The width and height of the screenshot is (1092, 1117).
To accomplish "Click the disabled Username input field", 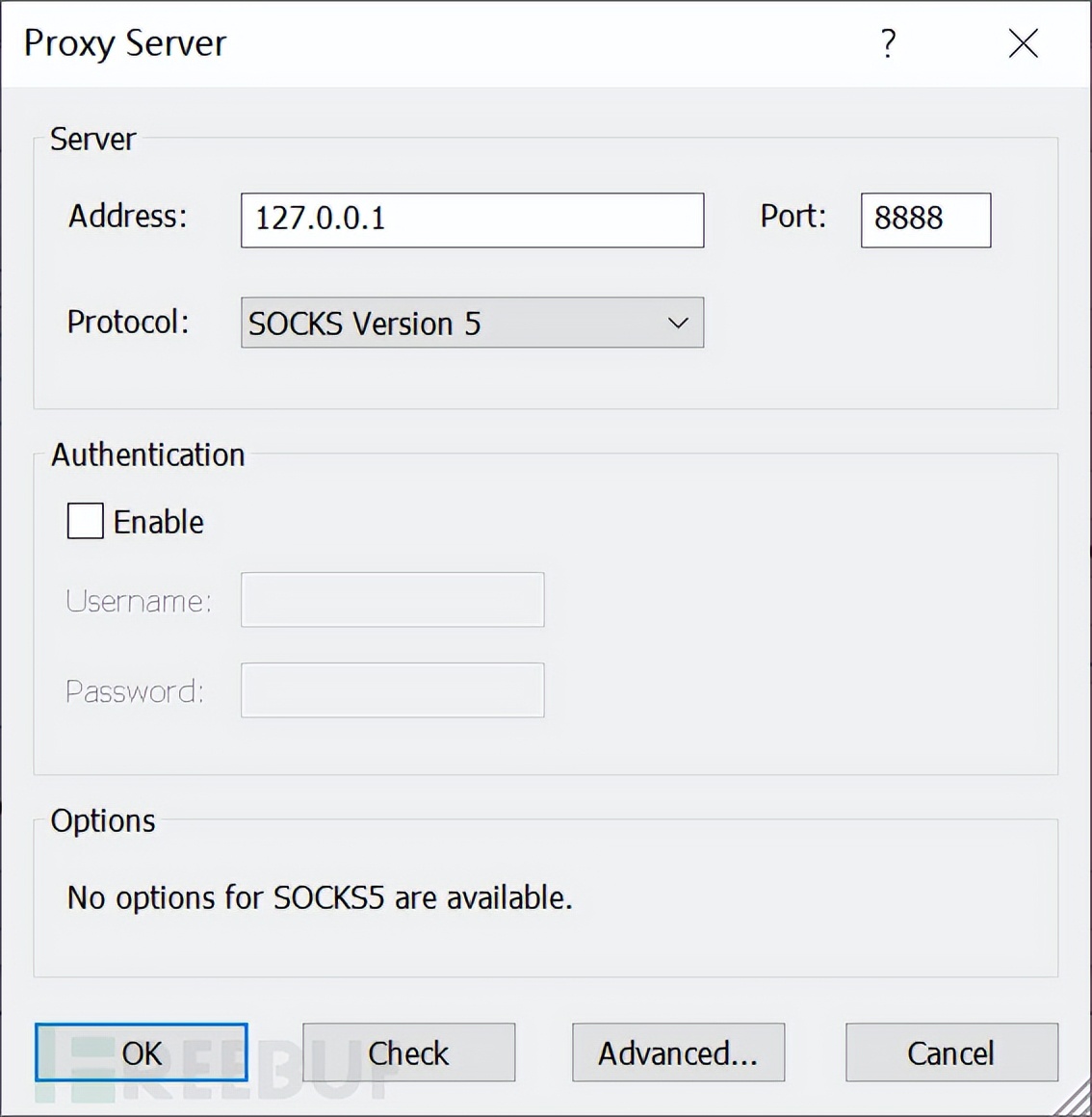I will pyautogui.click(x=393, y=600).
